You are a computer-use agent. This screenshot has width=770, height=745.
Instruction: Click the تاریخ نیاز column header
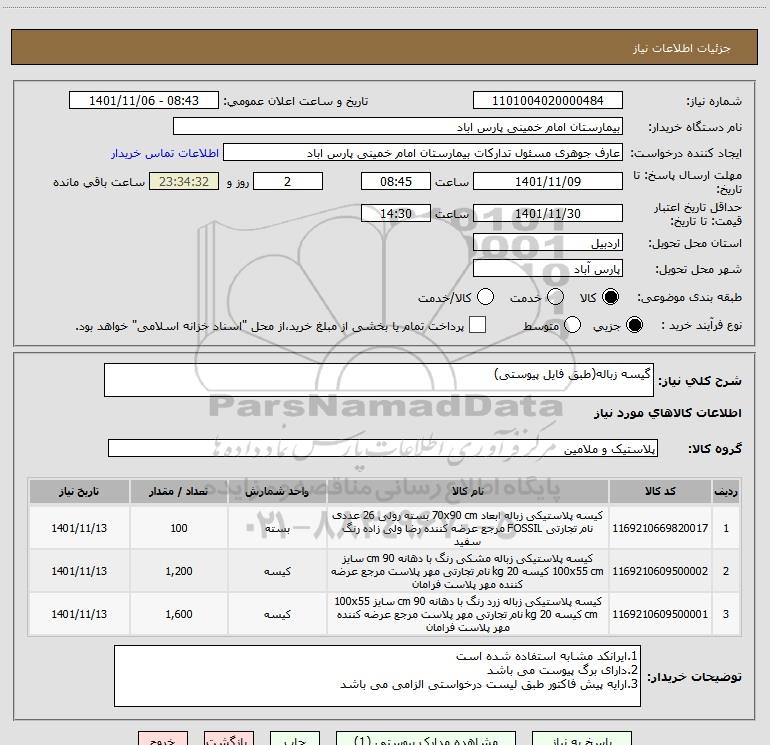79,492
